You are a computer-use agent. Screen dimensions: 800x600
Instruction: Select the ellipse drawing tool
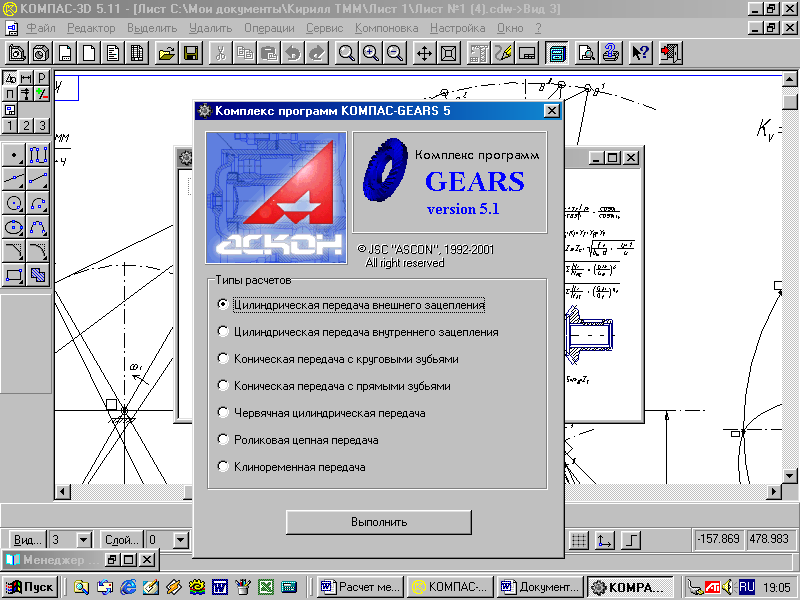[14, 227]
